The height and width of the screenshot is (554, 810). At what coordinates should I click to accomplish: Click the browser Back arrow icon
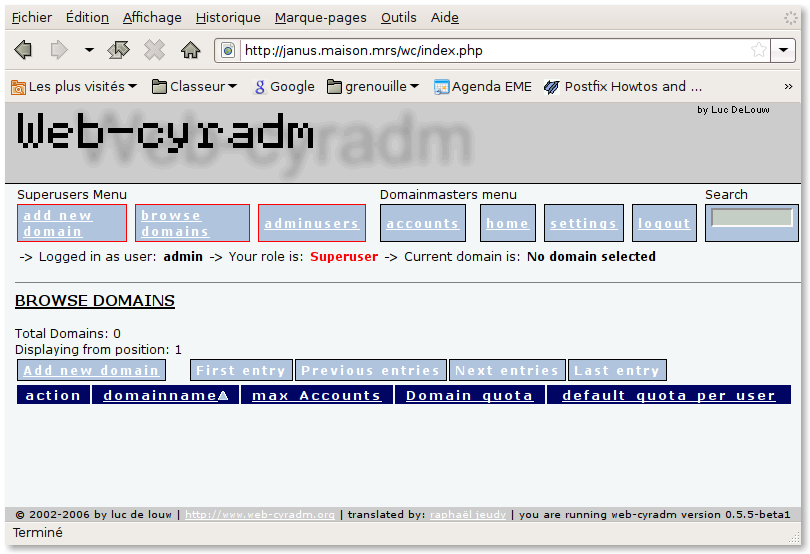(23, 50)
